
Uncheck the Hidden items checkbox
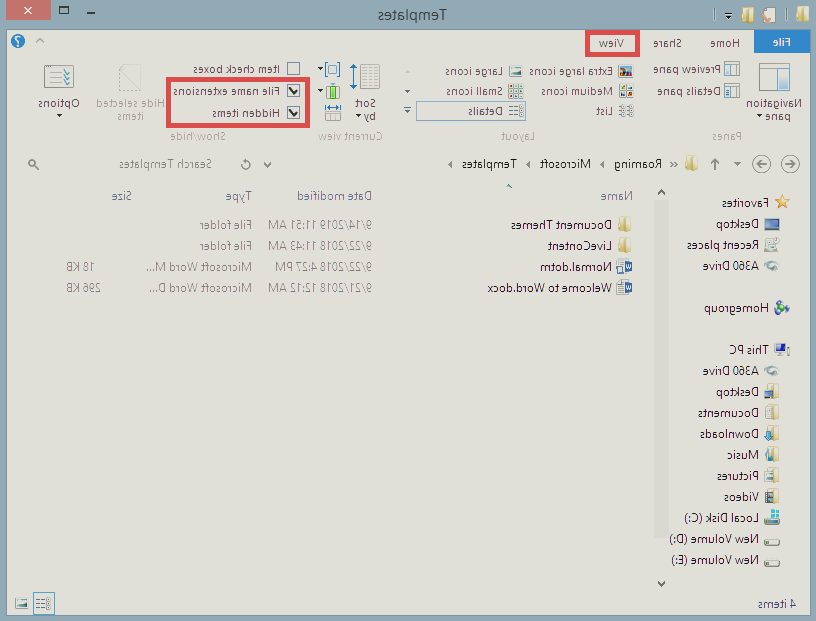[x=293, y=113]
